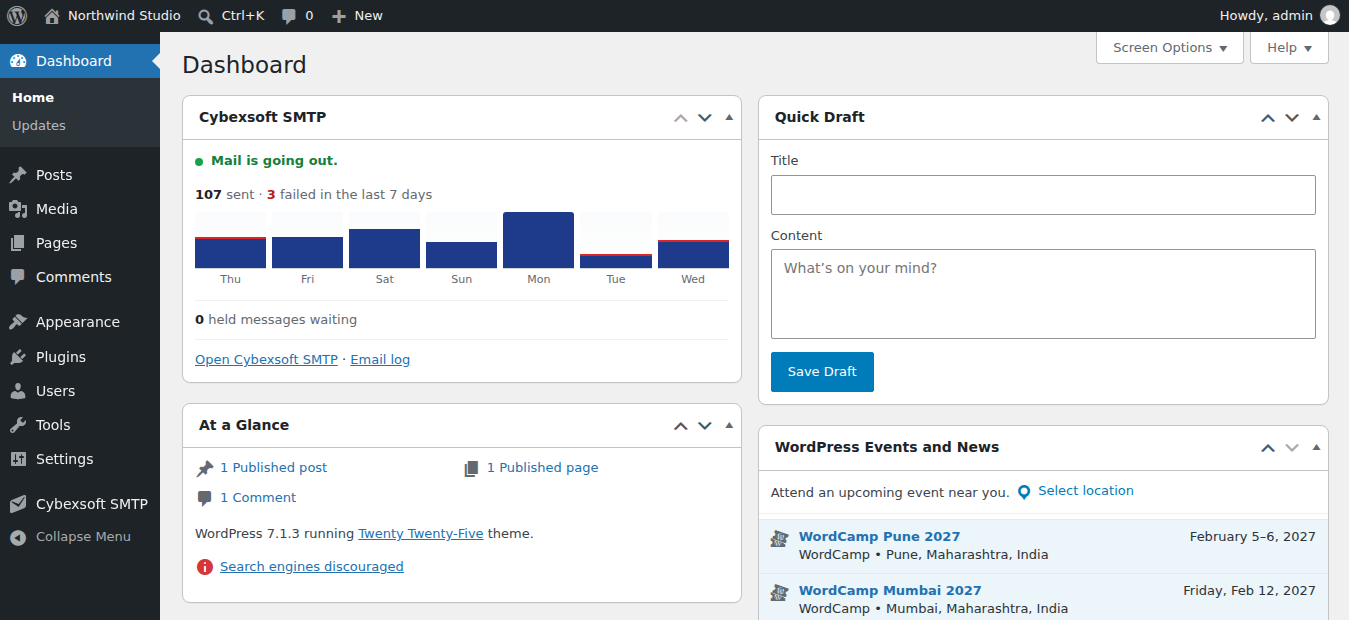Click the Appearance brush icon
This screenshot has width=1349, height=620.
(18, 322)
